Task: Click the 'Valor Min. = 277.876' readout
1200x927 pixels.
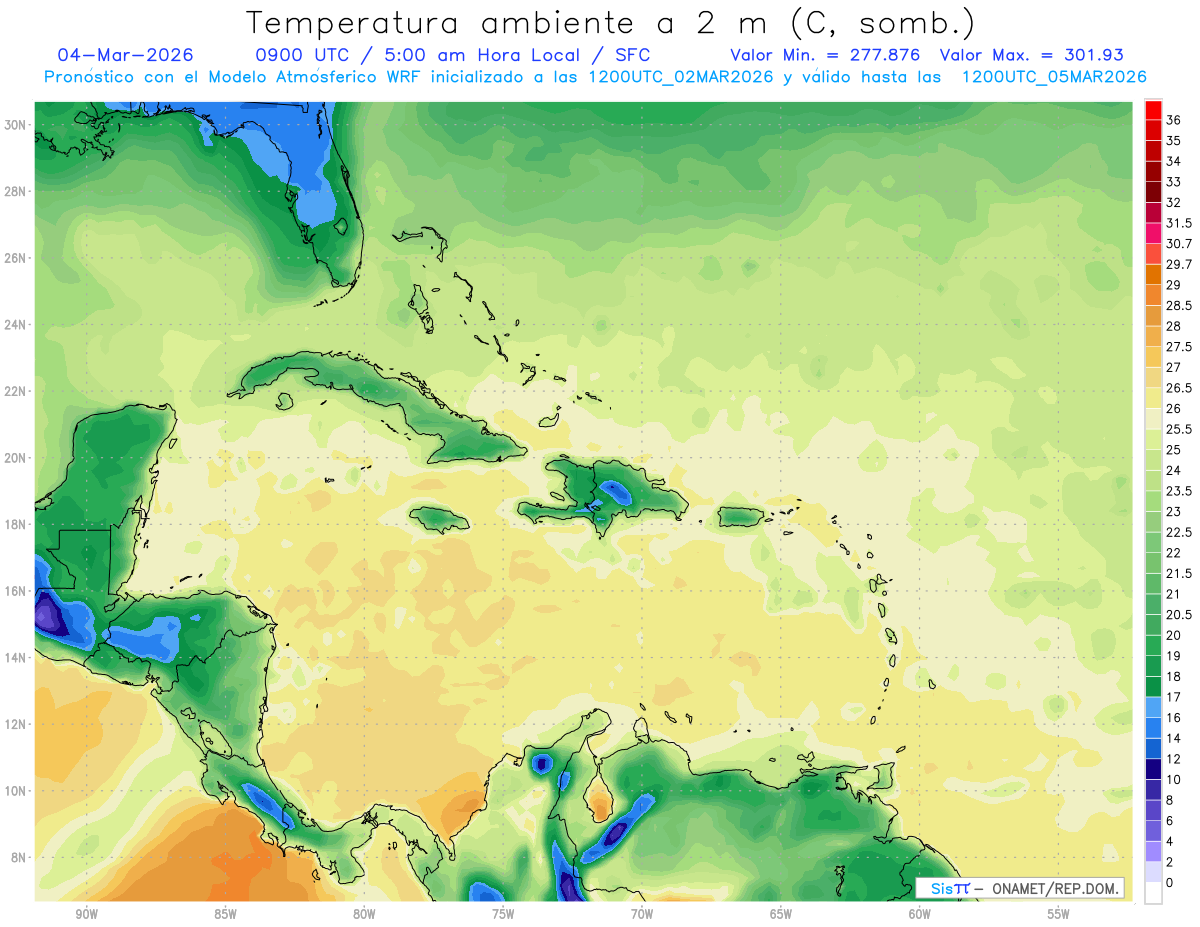Action: point(825,55)
